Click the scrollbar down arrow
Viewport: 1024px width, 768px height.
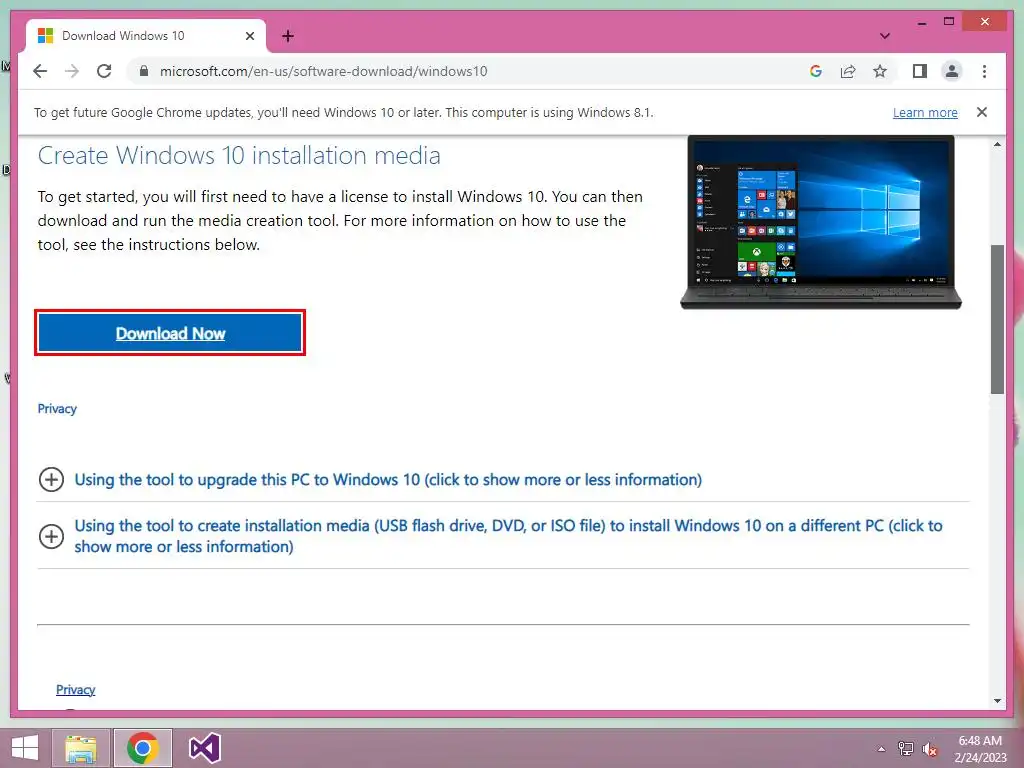coord(997,701)
